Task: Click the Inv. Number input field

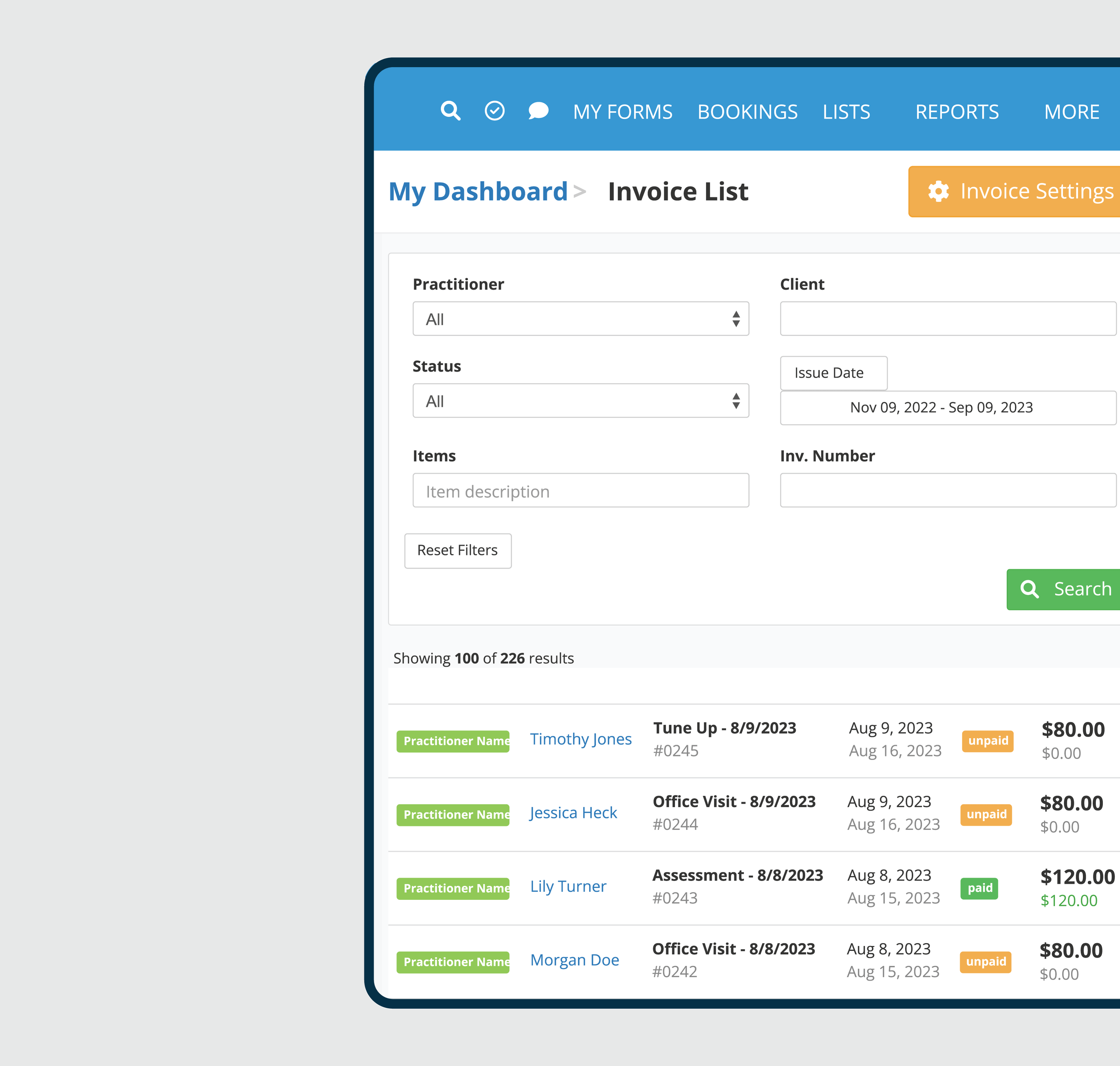Action: 947,490
